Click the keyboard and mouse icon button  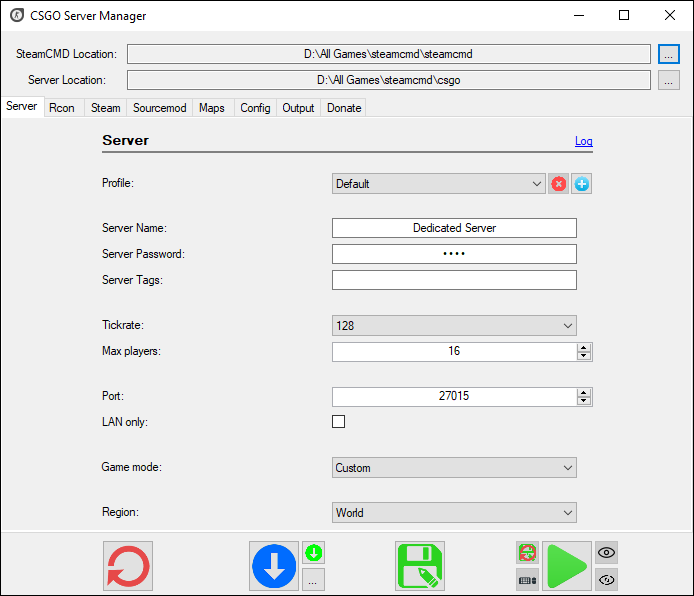pos(528,580)
